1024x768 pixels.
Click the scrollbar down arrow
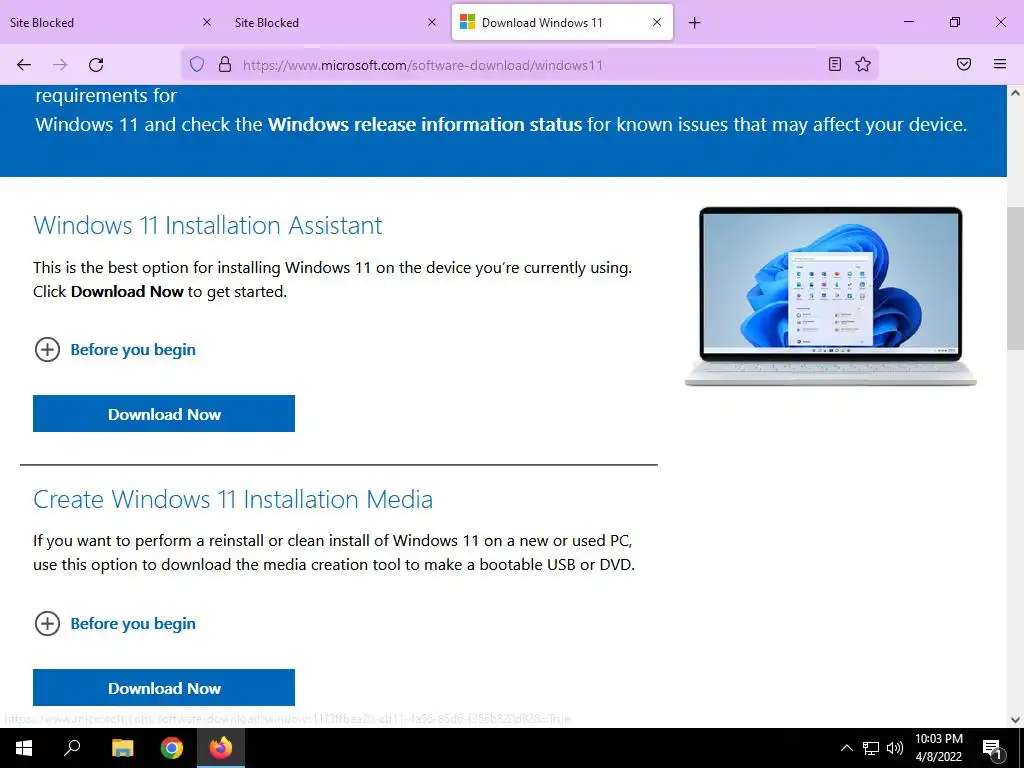tap(1016, 720)
